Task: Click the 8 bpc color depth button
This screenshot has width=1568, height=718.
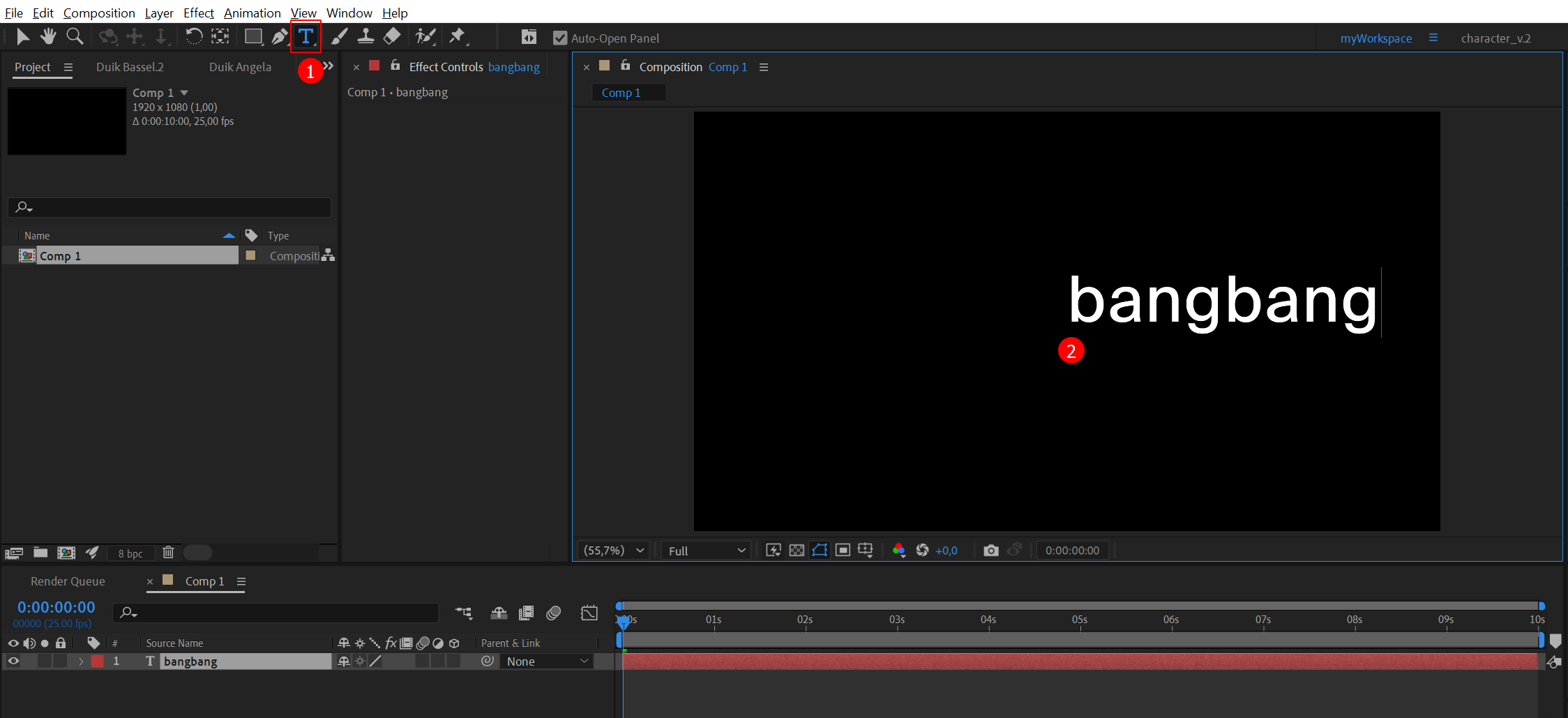Action: (x=130, y=553)
